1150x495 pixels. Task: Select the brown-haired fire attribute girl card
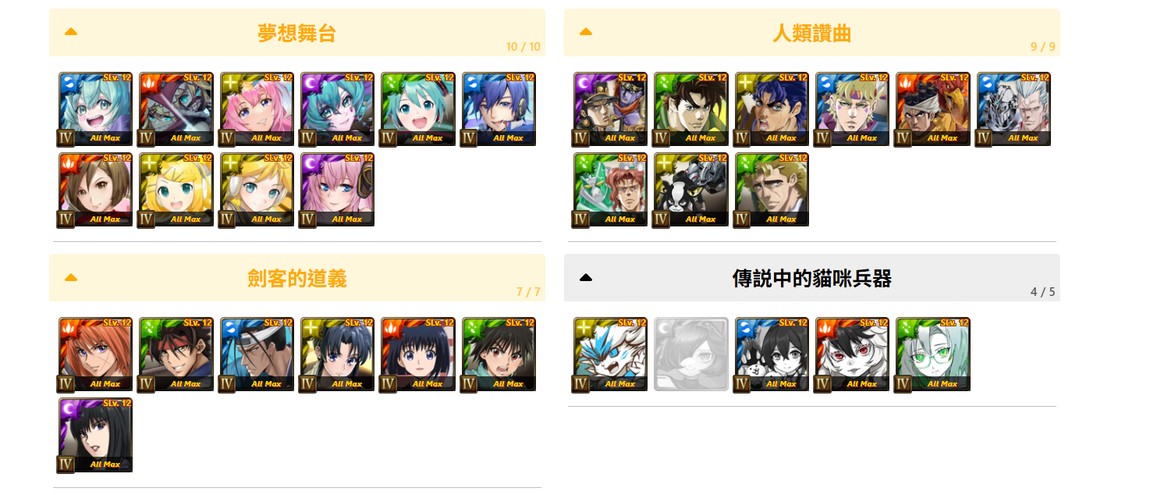tap(95, 189)
